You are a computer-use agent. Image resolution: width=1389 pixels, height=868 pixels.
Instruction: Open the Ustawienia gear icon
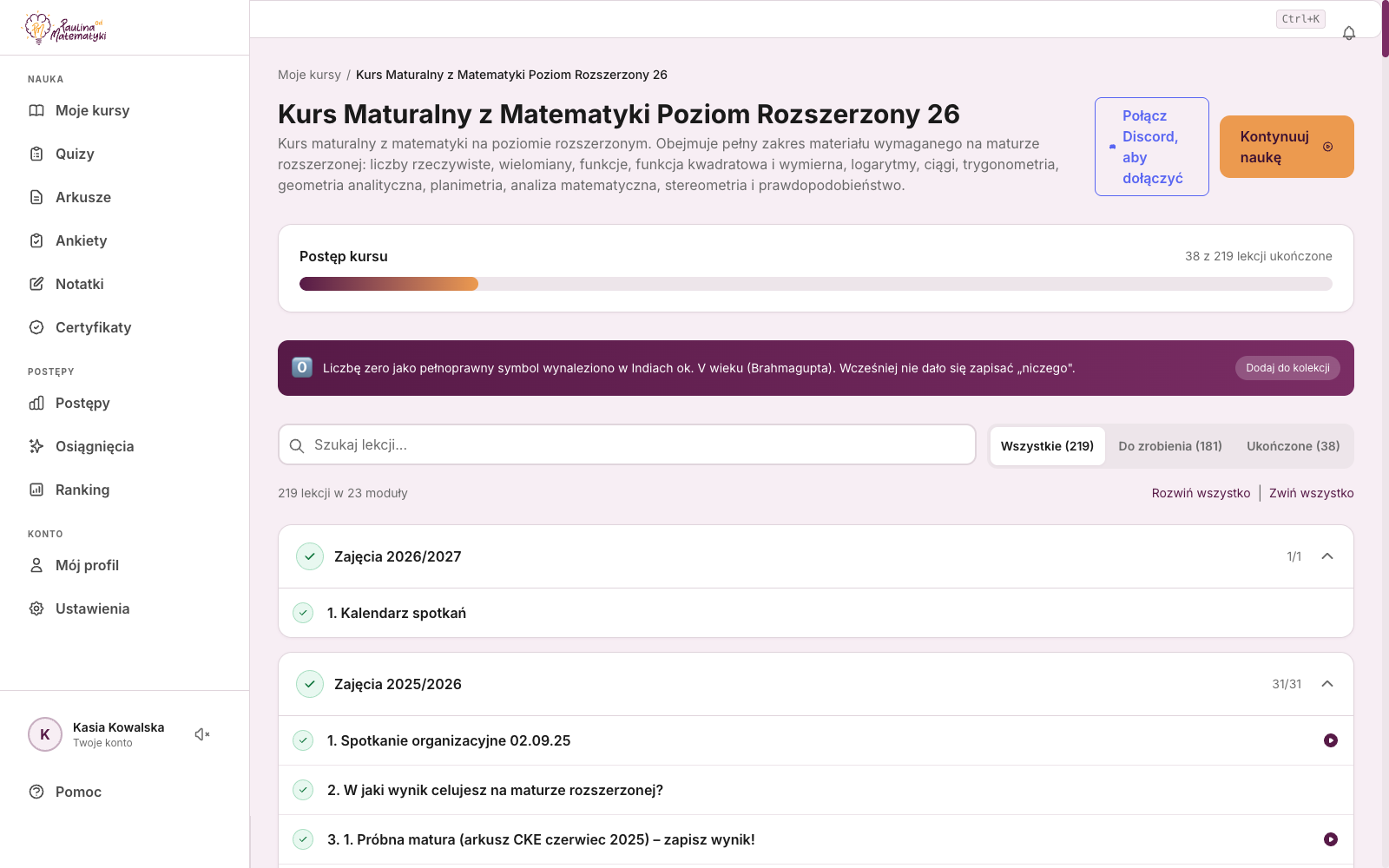pos(36,608)
